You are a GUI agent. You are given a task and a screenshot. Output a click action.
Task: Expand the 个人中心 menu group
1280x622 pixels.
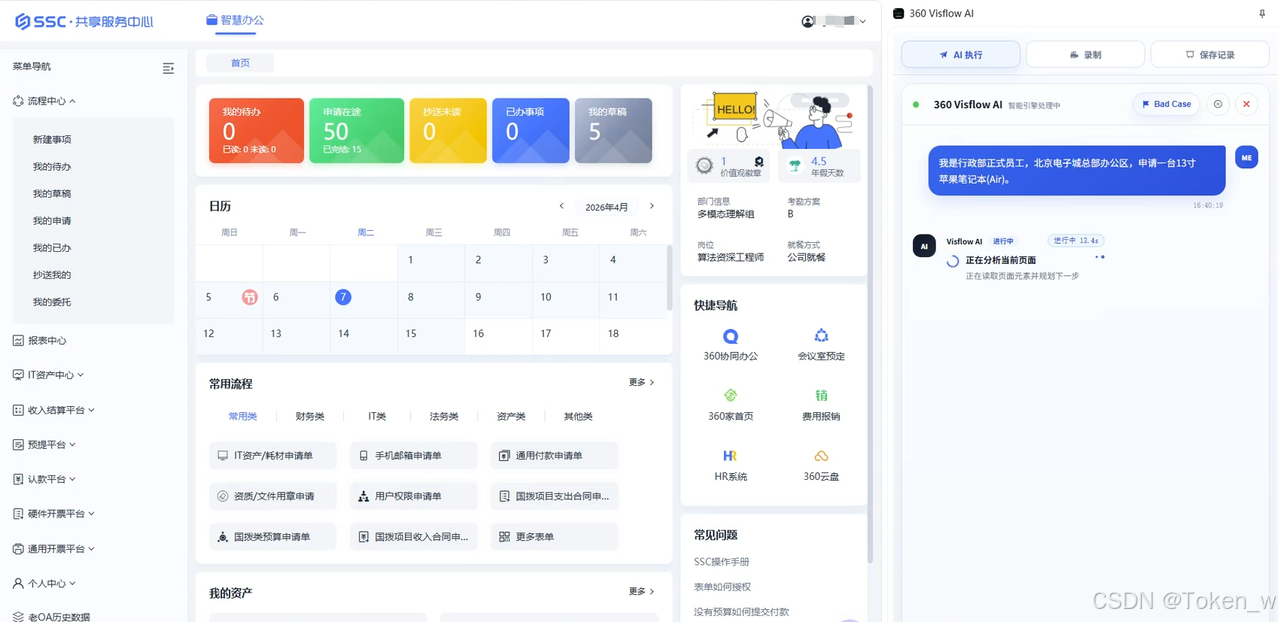tap(45, 583)
